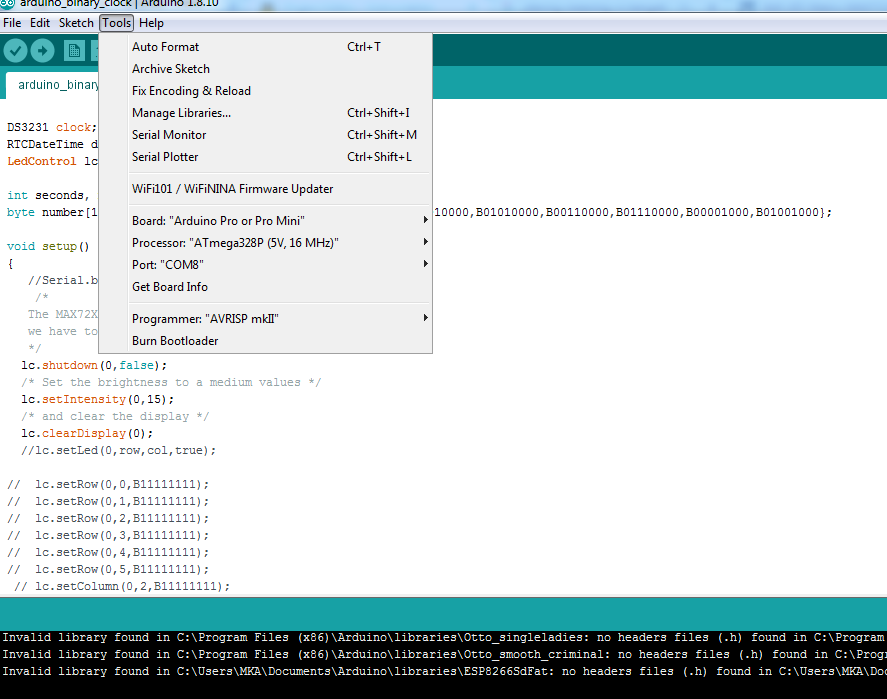This screenshot has height=699, width=887.
Task: Click the lc.clearDisplay(0); code line
Action: point(87,433)
